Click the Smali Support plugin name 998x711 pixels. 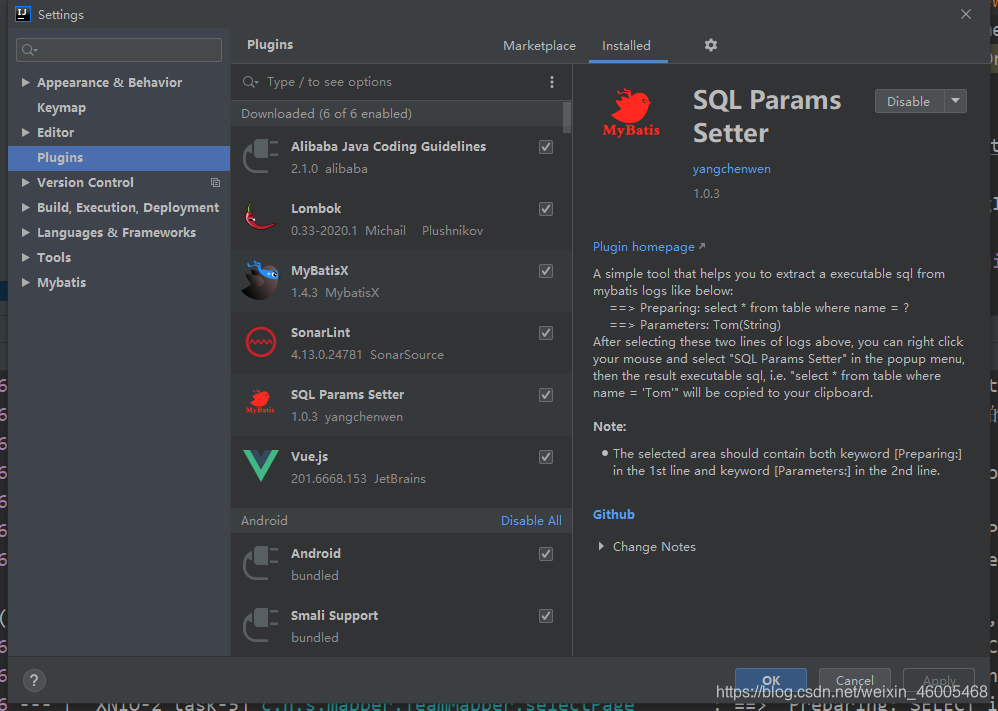[x=334, y=616]
